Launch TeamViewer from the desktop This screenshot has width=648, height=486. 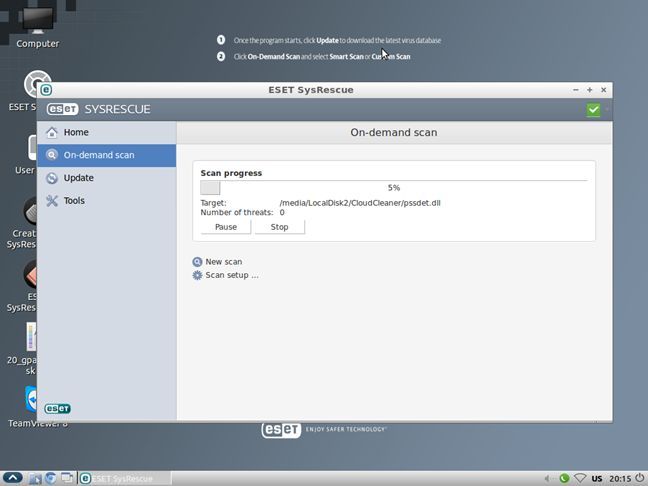(36, 402)
